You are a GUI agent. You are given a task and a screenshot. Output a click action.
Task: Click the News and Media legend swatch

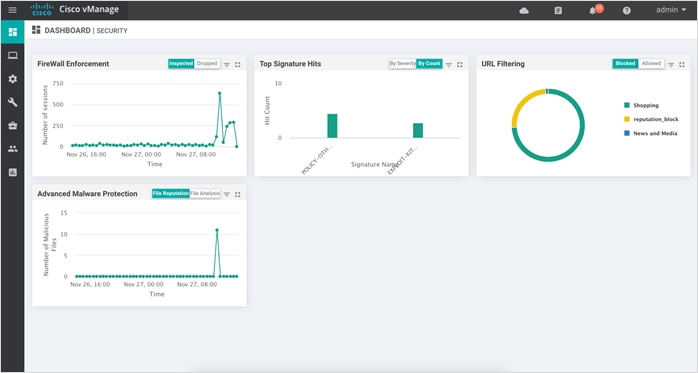pyautogui.click(x=627, y=133)
